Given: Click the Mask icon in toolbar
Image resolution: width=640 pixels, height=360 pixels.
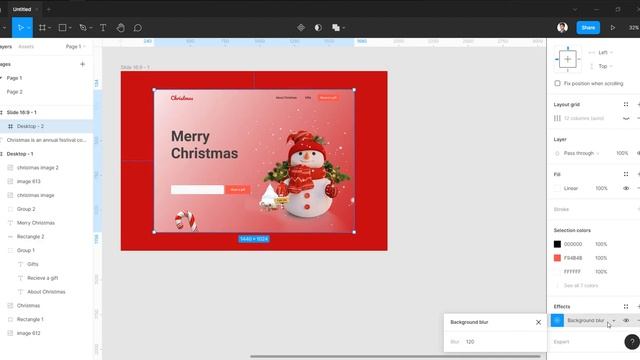Looking at the screenshot, I should (318, 28).
